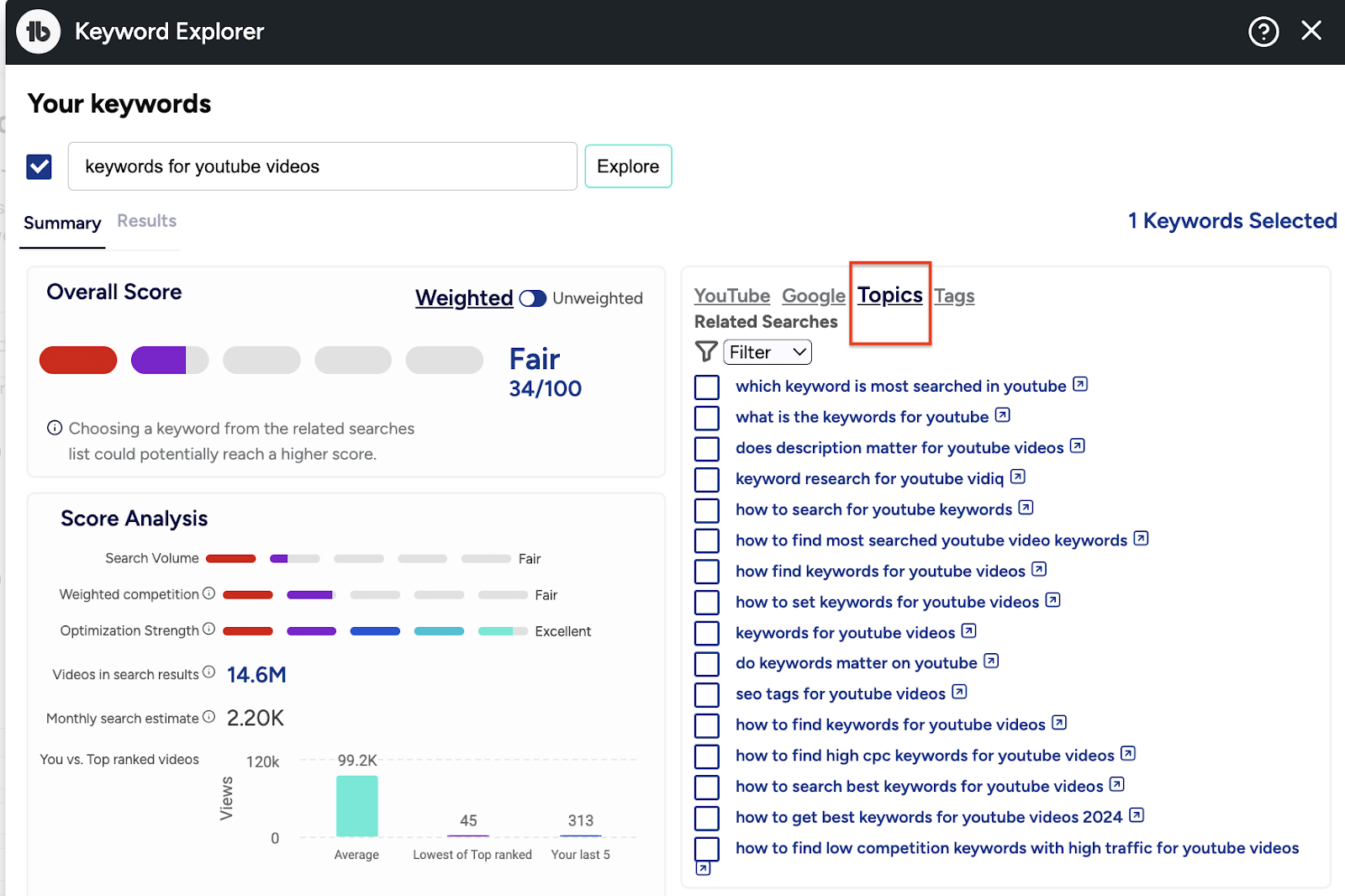Close the Keyword Explorer panel
1345x896 pixels.
pos(1311,31)
